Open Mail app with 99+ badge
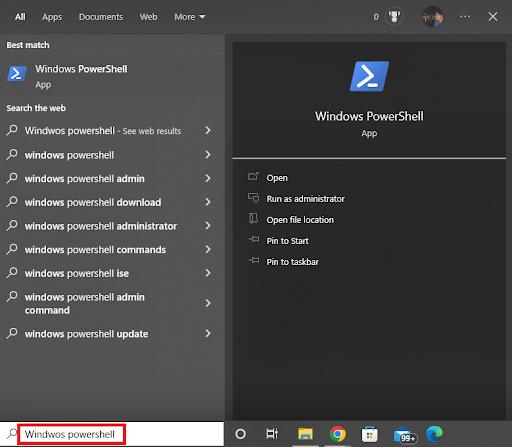 point(405,435)
